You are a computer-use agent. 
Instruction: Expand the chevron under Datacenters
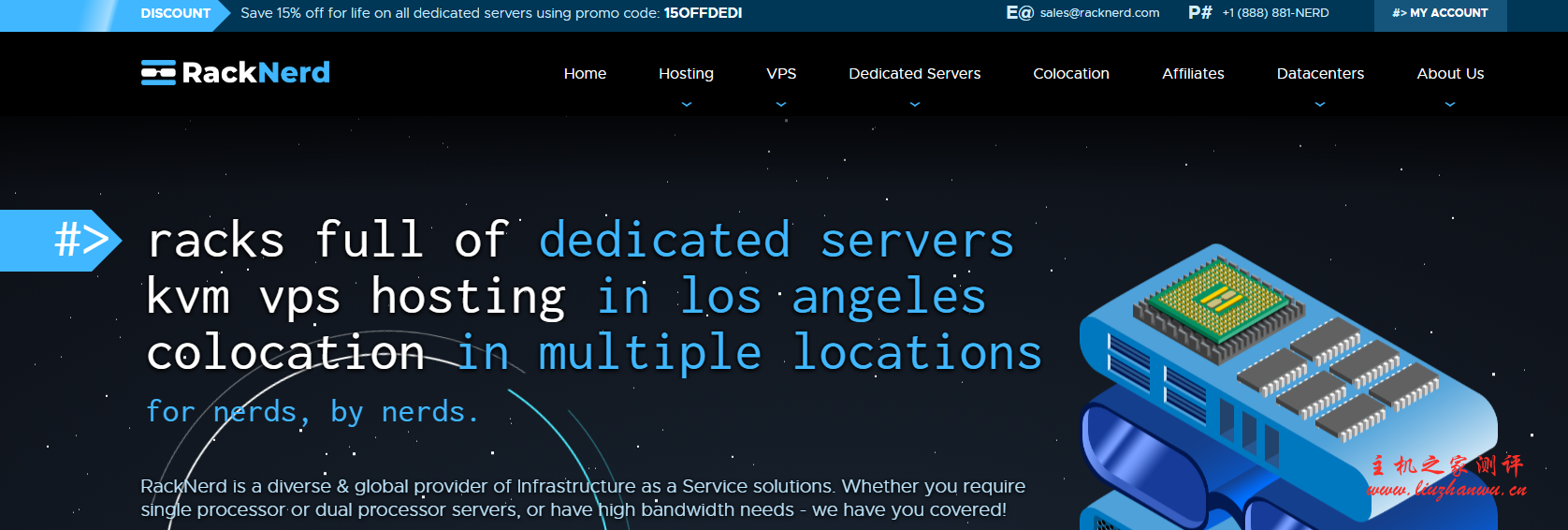point(1319,105)
